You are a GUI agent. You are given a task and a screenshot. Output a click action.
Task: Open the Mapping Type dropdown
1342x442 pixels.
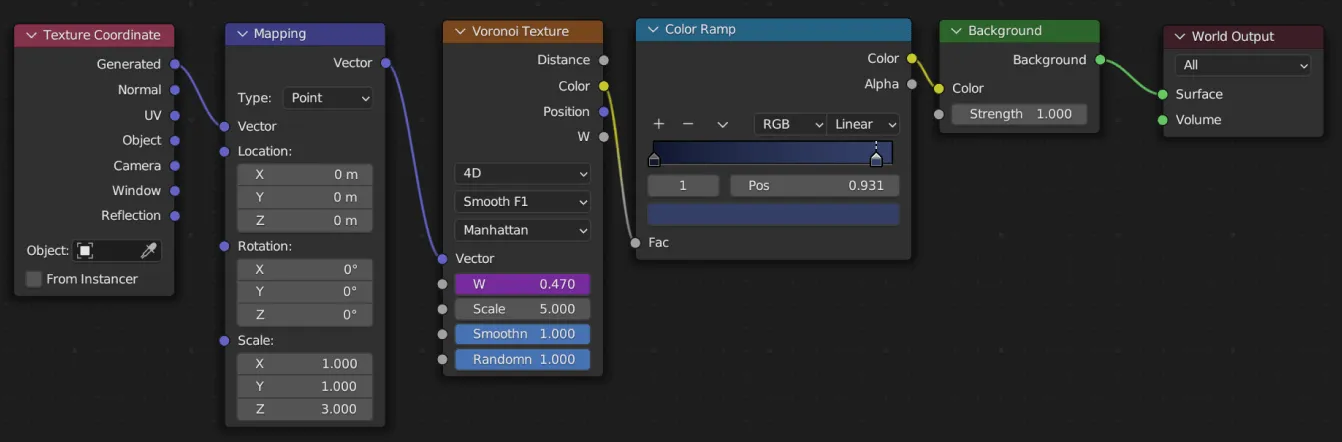pos(328,98)
